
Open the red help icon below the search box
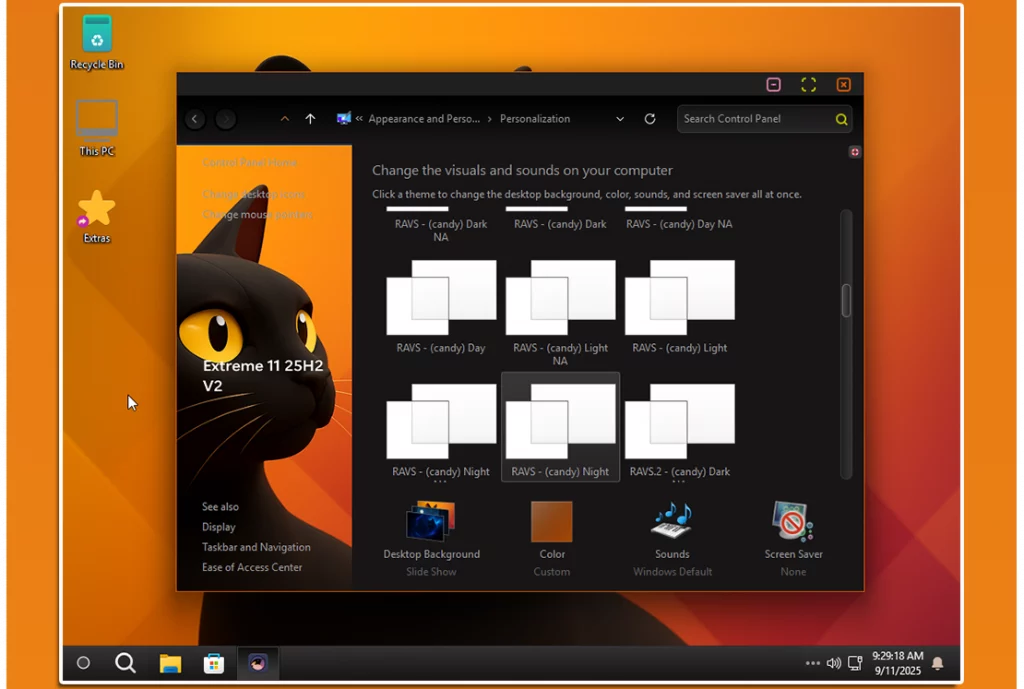coord(854,152)
